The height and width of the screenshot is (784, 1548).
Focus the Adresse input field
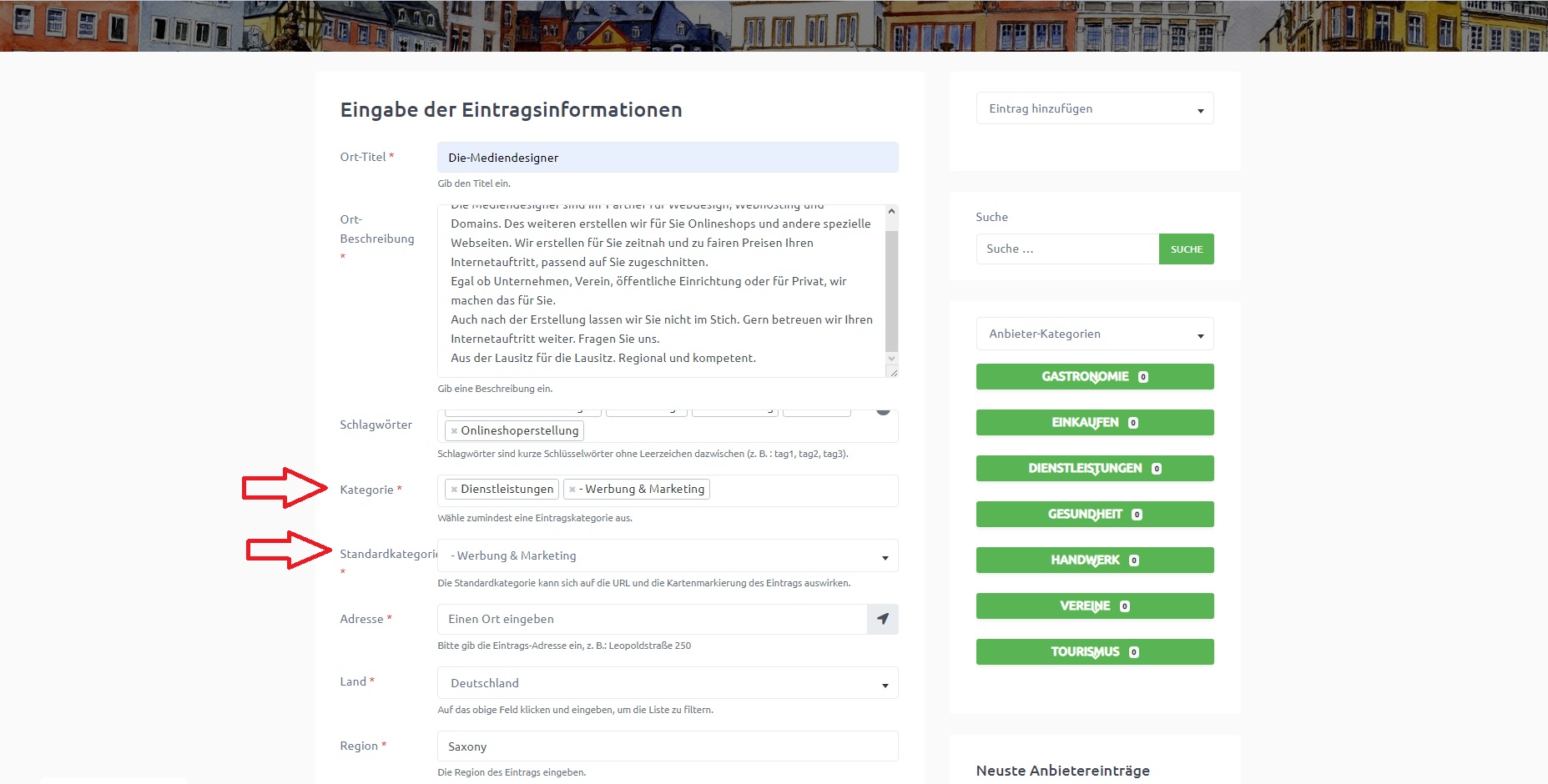[651, 619]
